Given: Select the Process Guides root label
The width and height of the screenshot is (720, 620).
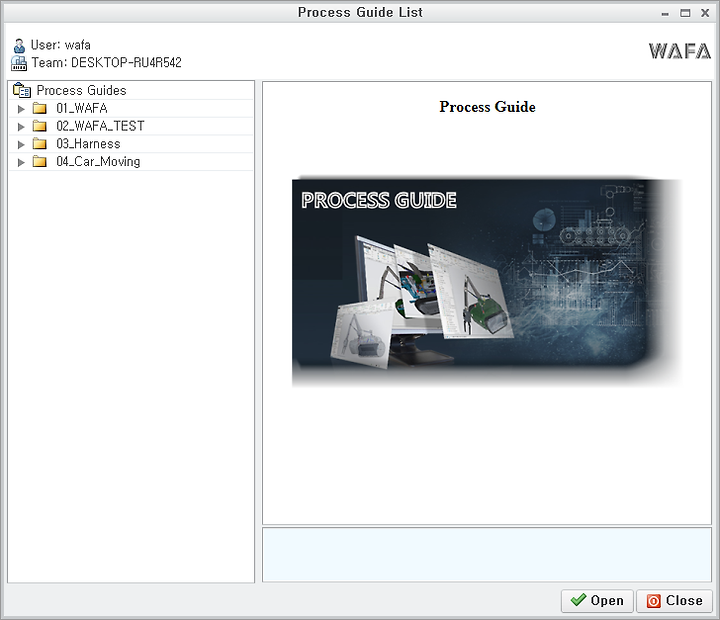Looking at the screenshot, I should 81,90.
